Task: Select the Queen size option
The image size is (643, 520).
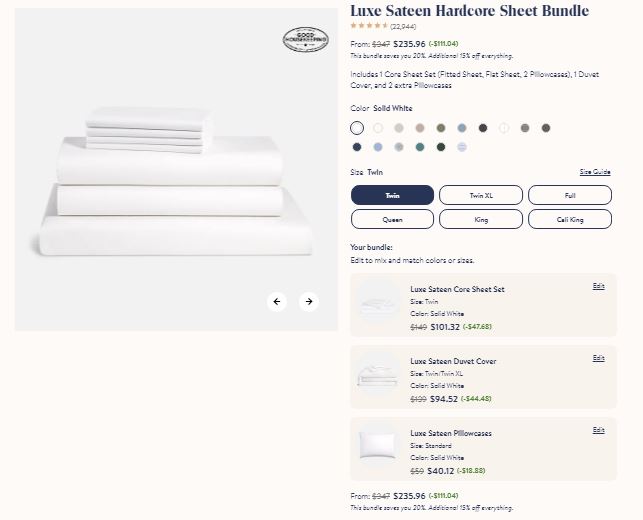Action: (392, 219)
